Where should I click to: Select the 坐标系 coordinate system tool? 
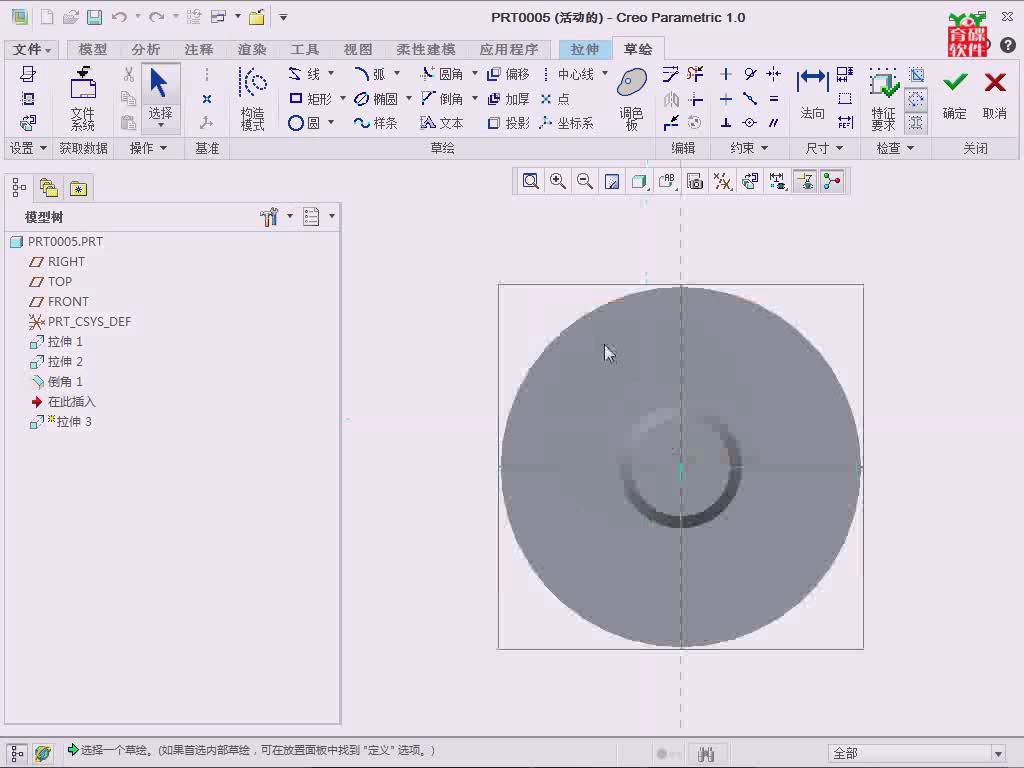click(x=567, y=123)
